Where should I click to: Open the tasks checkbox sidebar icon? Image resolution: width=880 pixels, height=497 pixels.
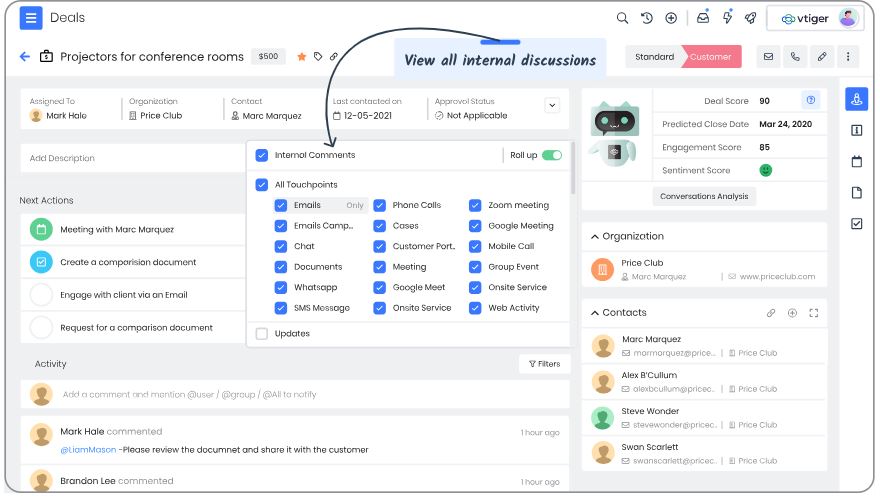pos(856,224)
